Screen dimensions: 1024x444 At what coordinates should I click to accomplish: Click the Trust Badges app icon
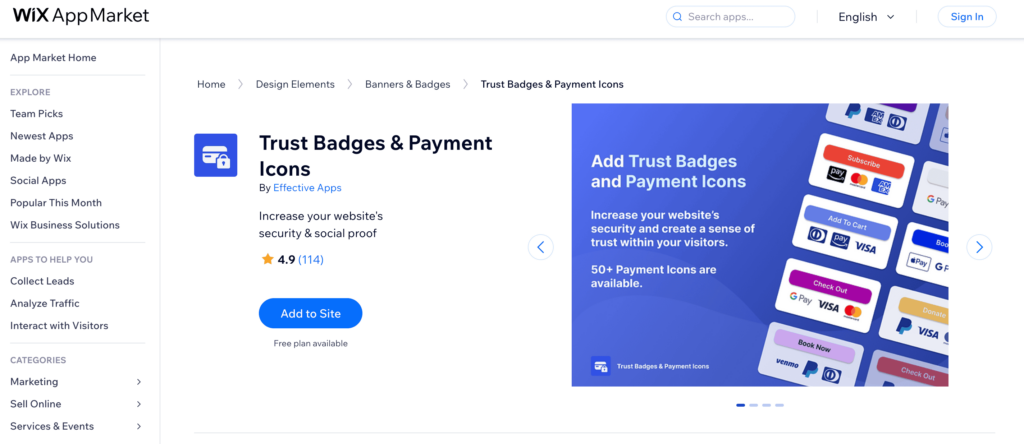click(216, 155)
